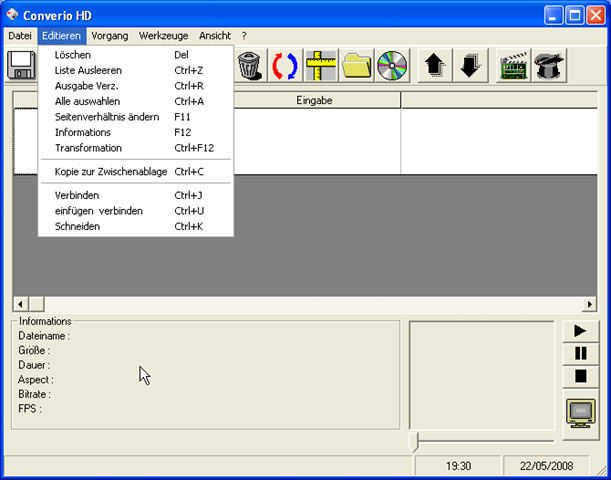Screen dimensions: 611x480
Task: Move item up with black up arrow
Action: pyautogui.click(x=435, y=65)
